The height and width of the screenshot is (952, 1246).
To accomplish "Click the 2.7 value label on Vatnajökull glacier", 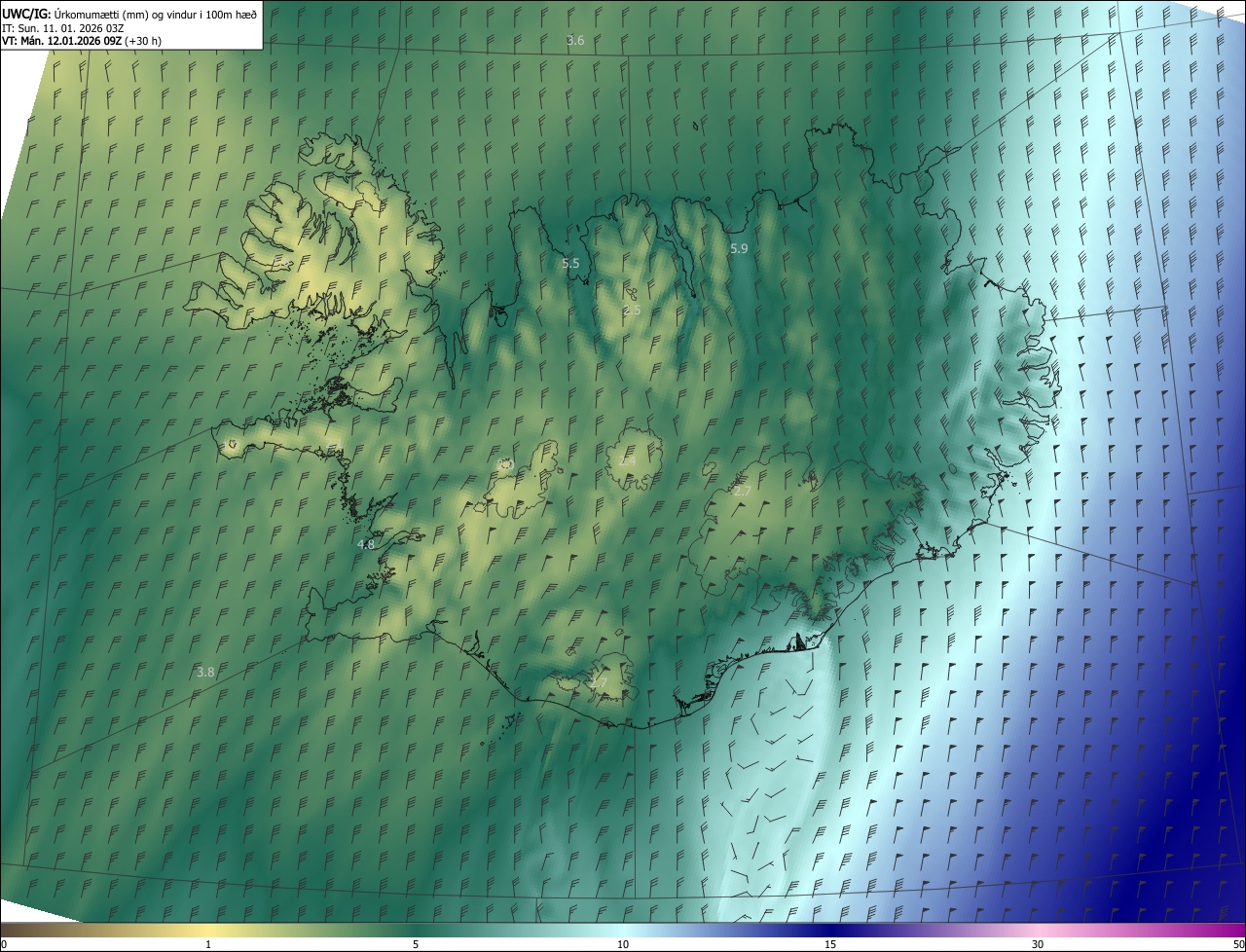I will click(742, 492).
